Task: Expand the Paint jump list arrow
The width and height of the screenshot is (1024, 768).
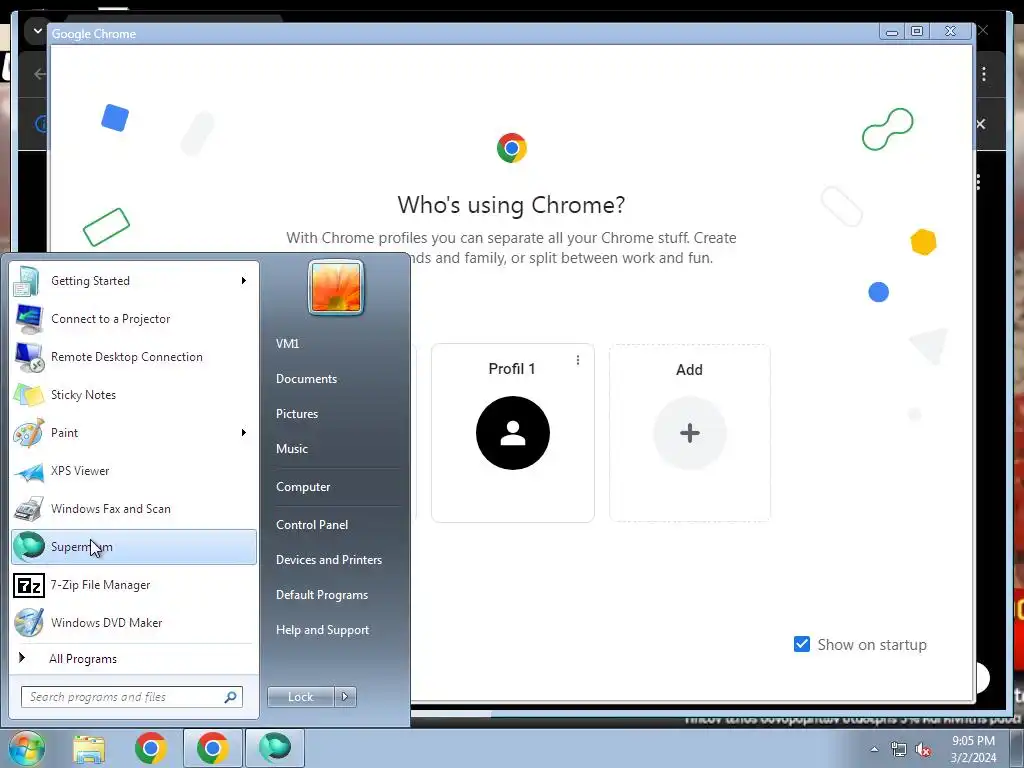Action: coord(244,432)
